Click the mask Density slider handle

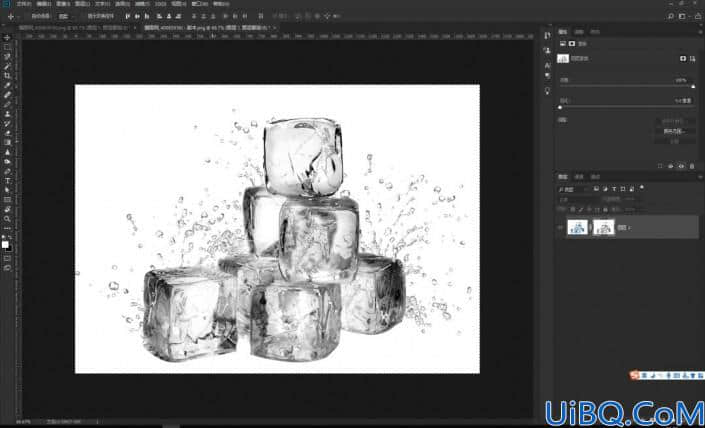(x=693, y=86)
